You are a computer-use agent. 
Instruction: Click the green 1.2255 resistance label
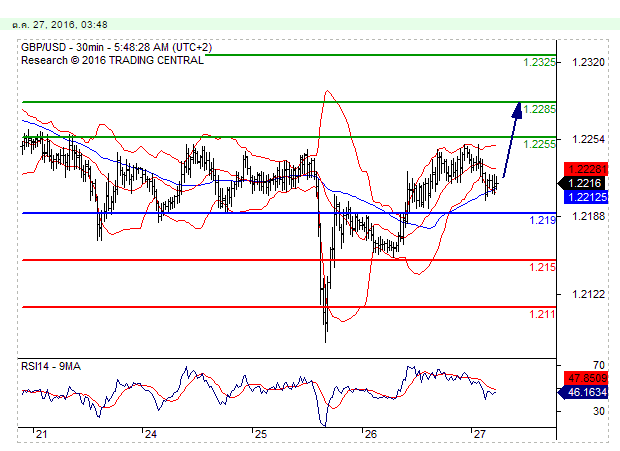[x=539, y=144]
